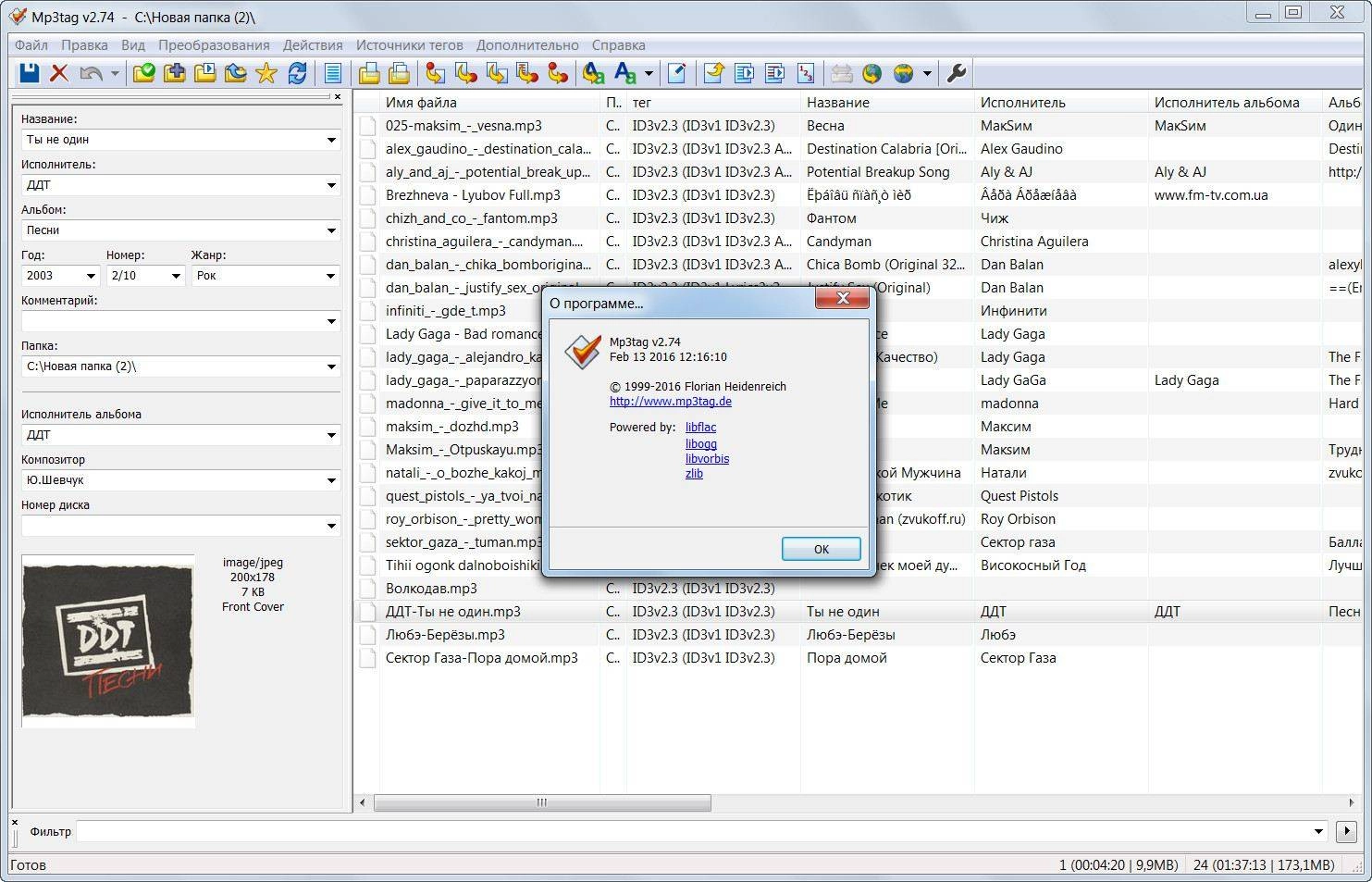Sort by the Название column header
Image resolution: width=1372 pixels, height=882 pixels.
point(886,103)
